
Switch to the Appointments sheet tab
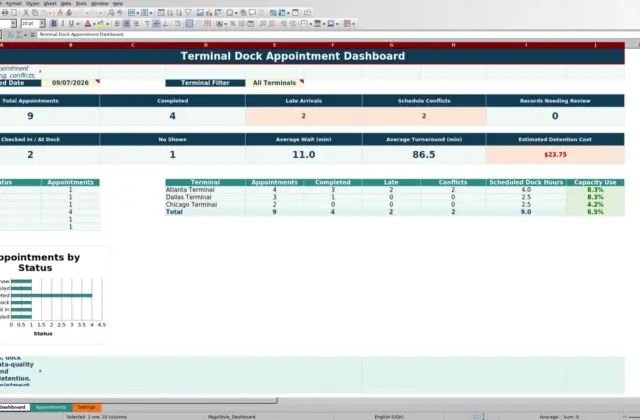[x=51, y=407]
